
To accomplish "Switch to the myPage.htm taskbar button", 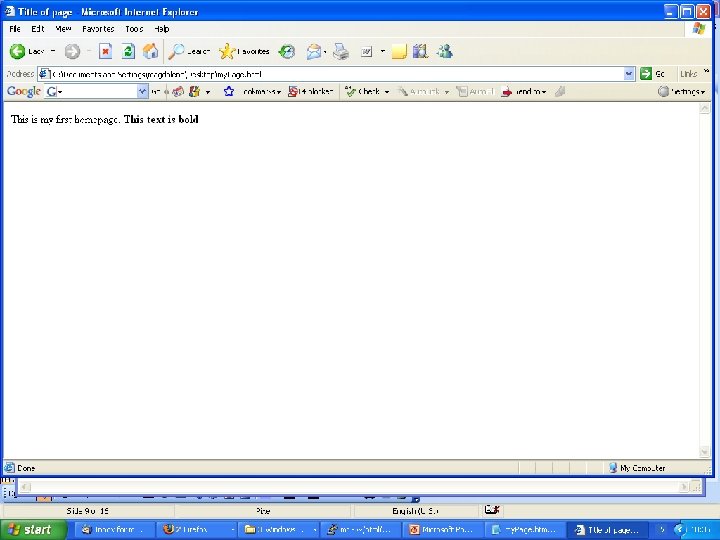I will click(x=523, y=530).
